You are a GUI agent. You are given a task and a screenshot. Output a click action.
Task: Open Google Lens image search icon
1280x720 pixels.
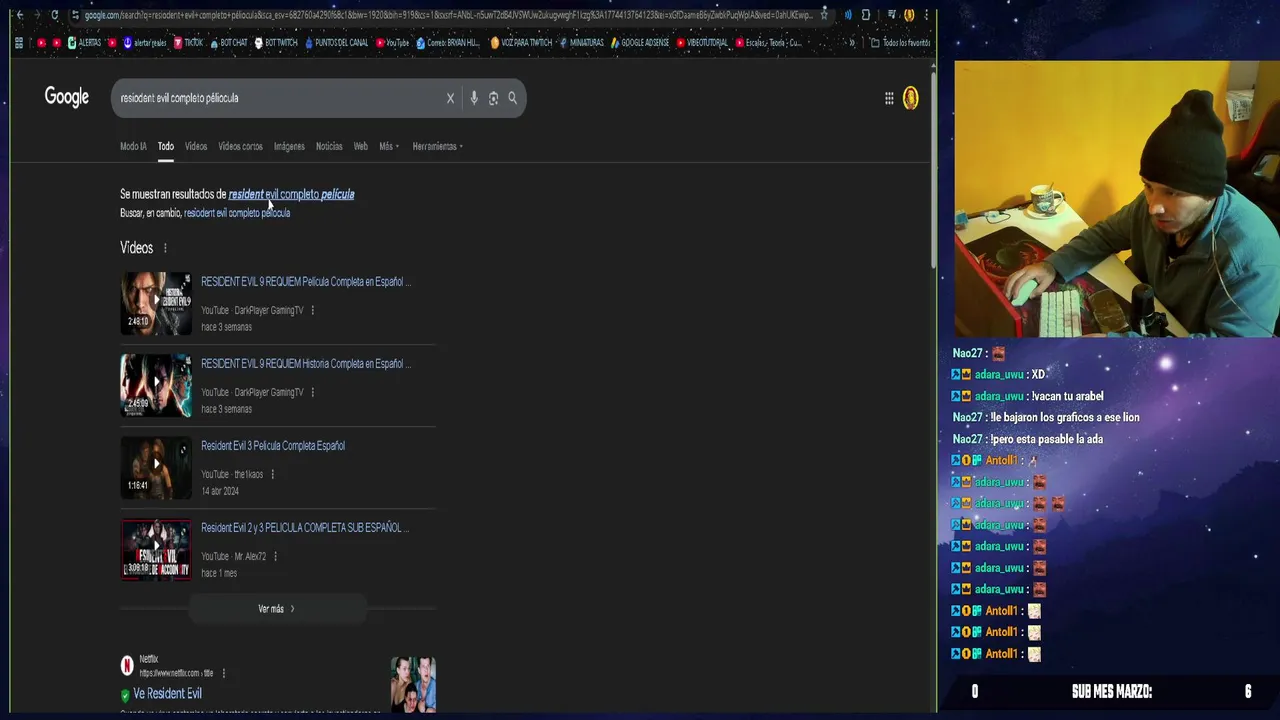(x=493, y=98)
